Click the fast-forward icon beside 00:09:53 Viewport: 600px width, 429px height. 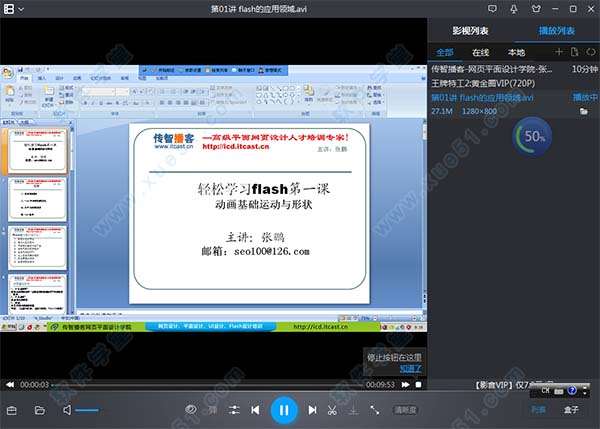[406, 384]
